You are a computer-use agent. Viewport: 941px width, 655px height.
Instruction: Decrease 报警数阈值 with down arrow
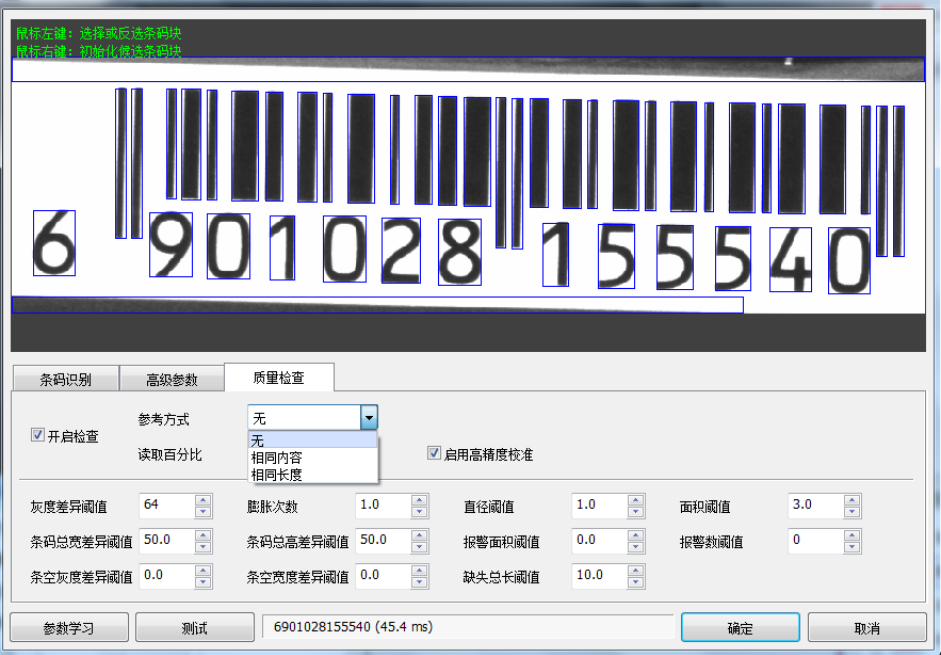click(852, 547)
